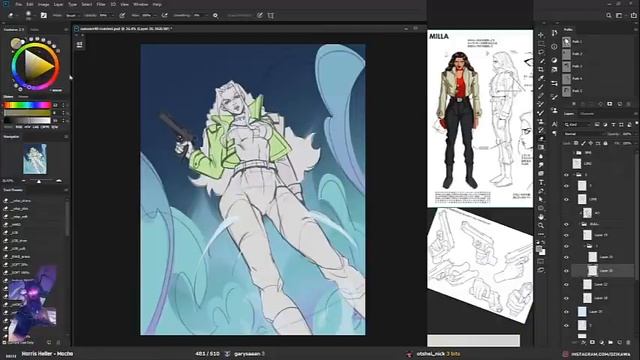Expand the BRB layer group

pos(573,153)
